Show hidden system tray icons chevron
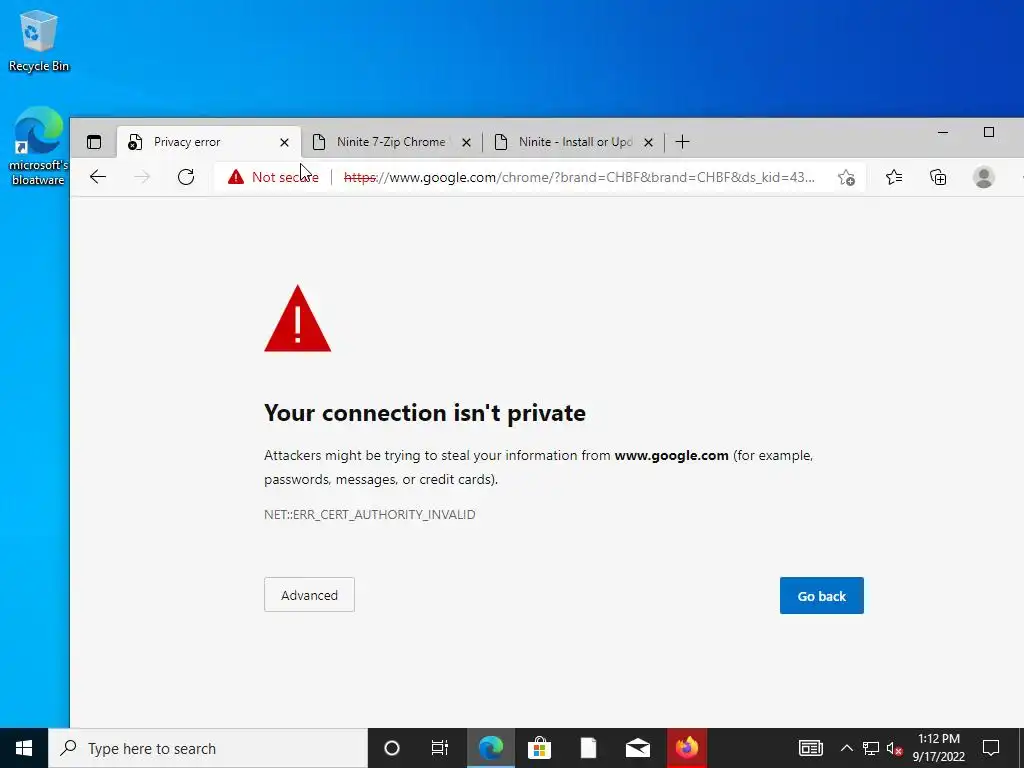The height and width of the screenshot is (768, 1024). coord(846,748)
